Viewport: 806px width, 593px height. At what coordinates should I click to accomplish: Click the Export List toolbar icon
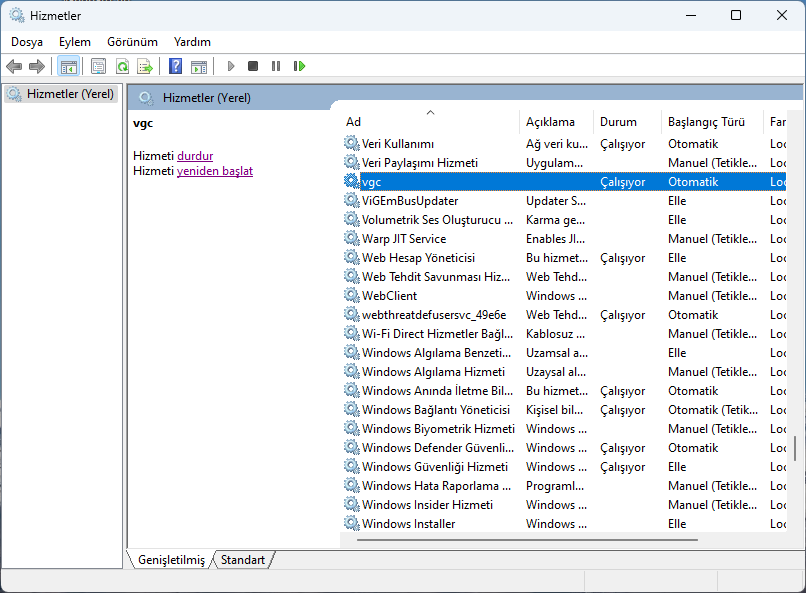tap(145, 66)
